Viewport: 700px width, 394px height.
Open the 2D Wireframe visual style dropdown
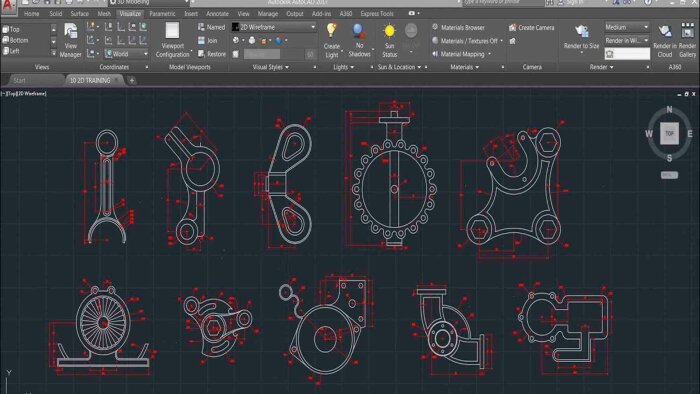click(x=274, y=27)
